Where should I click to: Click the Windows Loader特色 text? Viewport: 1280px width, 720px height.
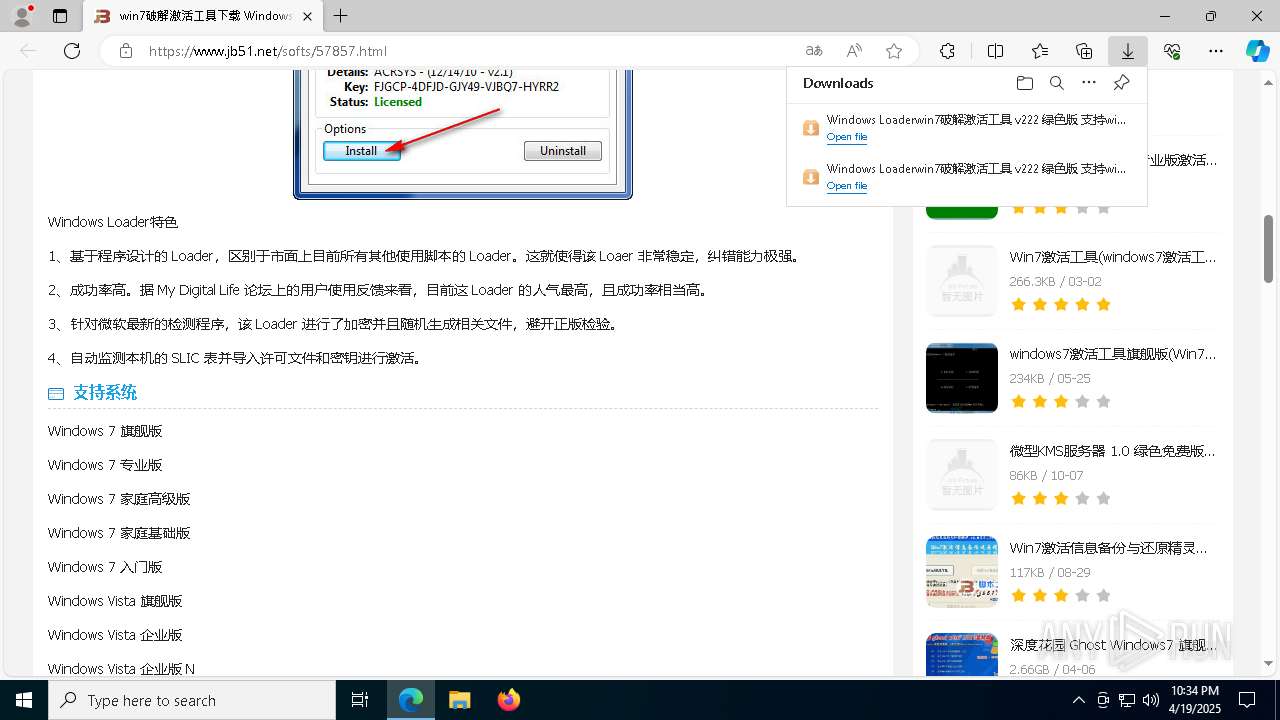coord(113,222)
